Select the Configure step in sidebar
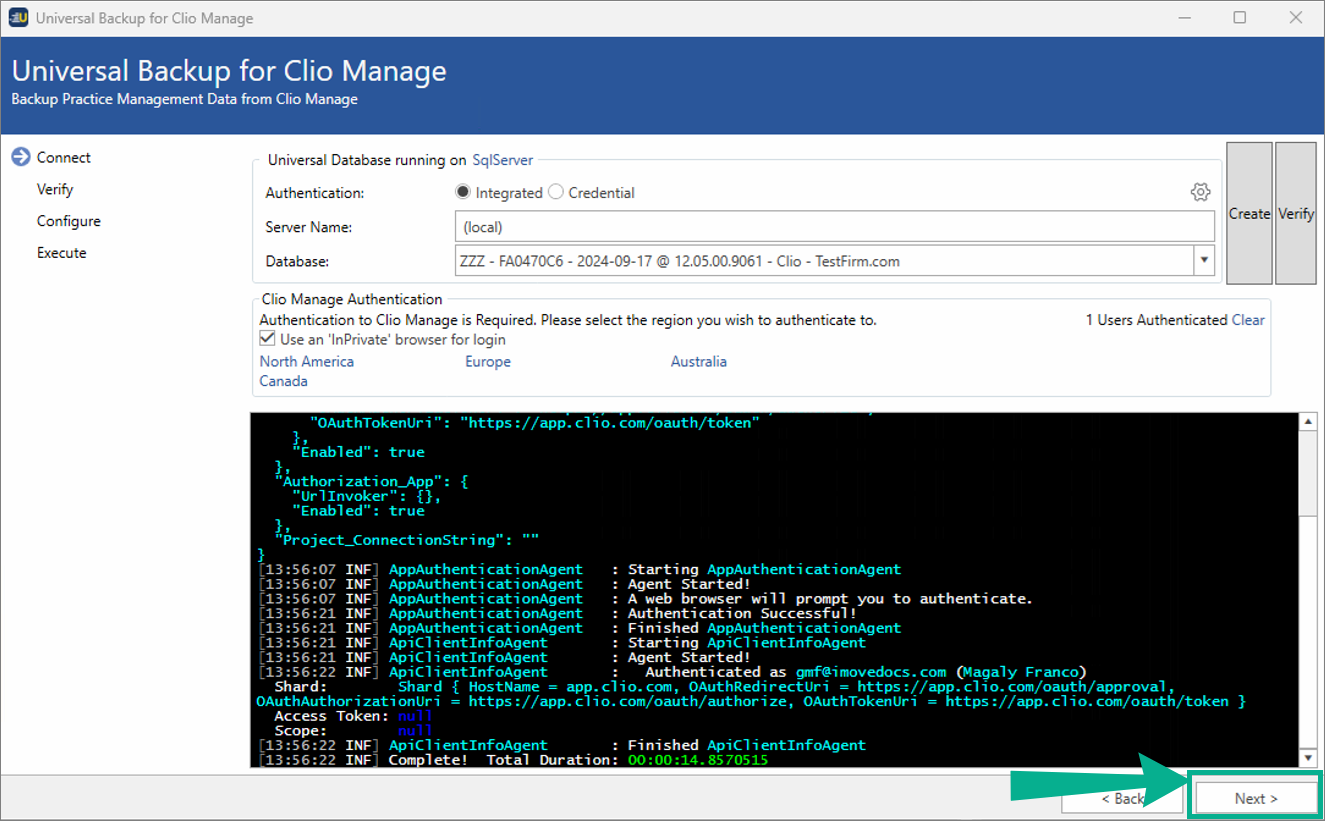The height and width of the screenshot is (821, 1325). tap(69, 221)
